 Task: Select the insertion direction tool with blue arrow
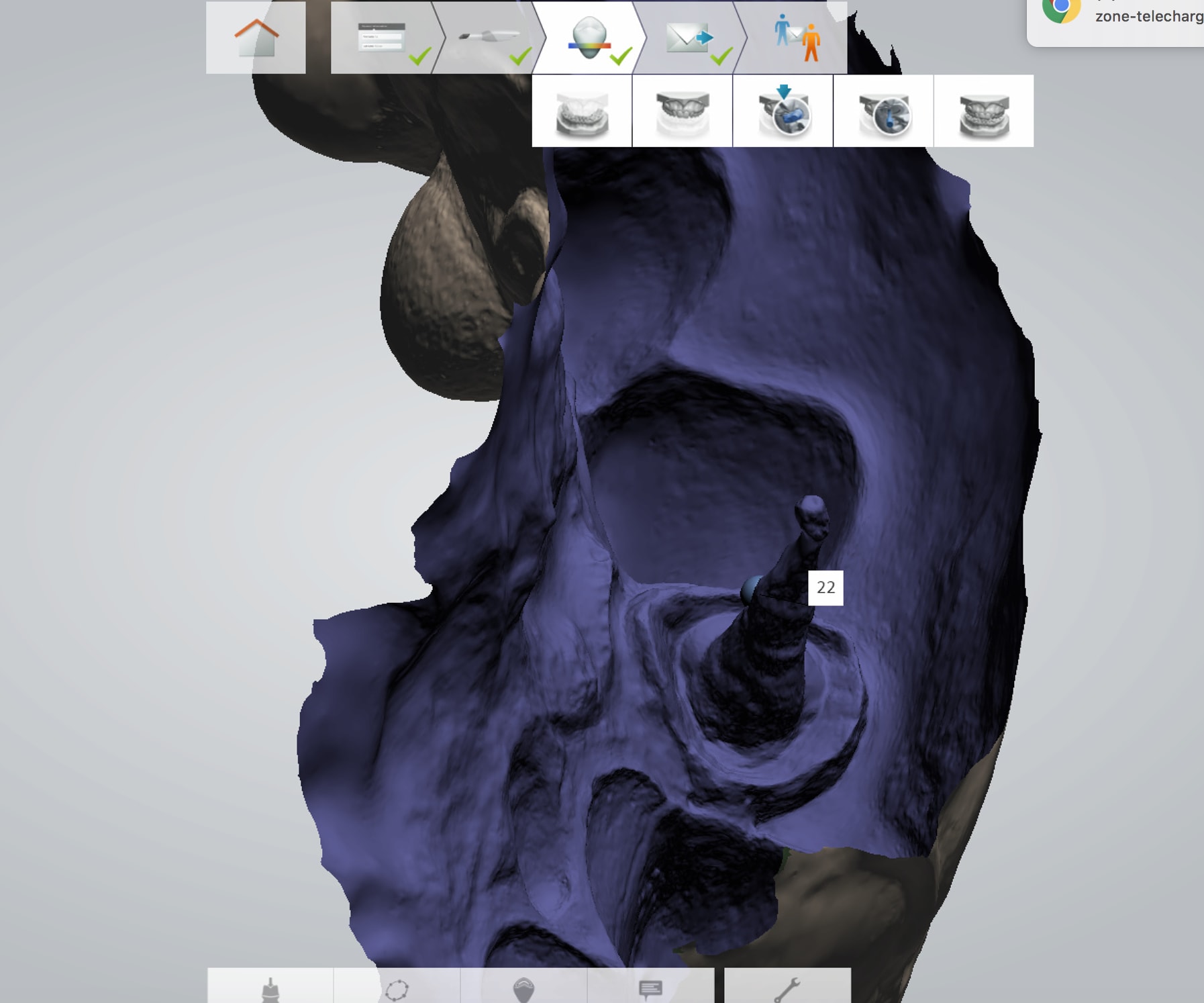click(783, 111)
